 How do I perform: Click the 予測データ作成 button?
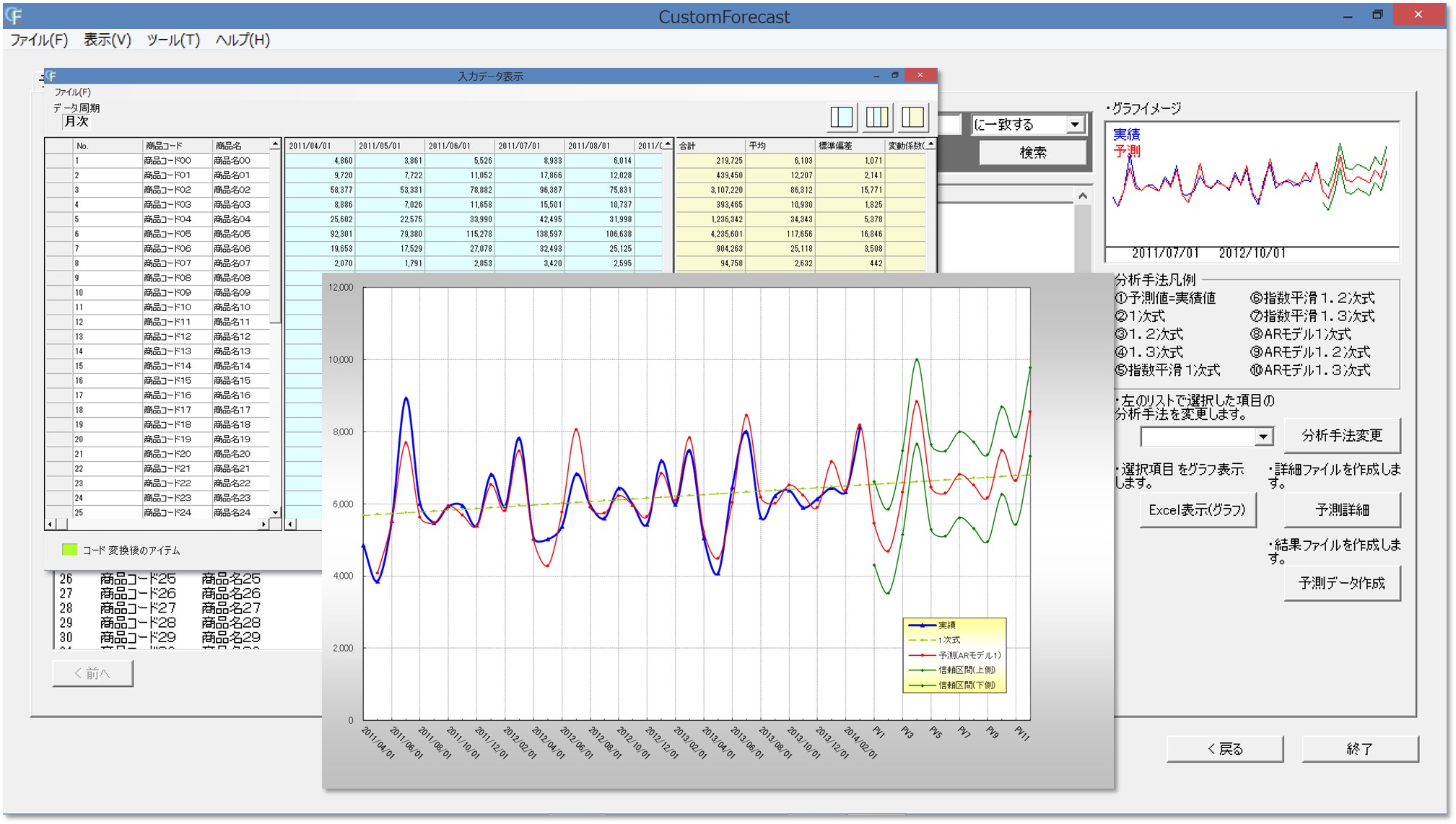(1341, 583)
